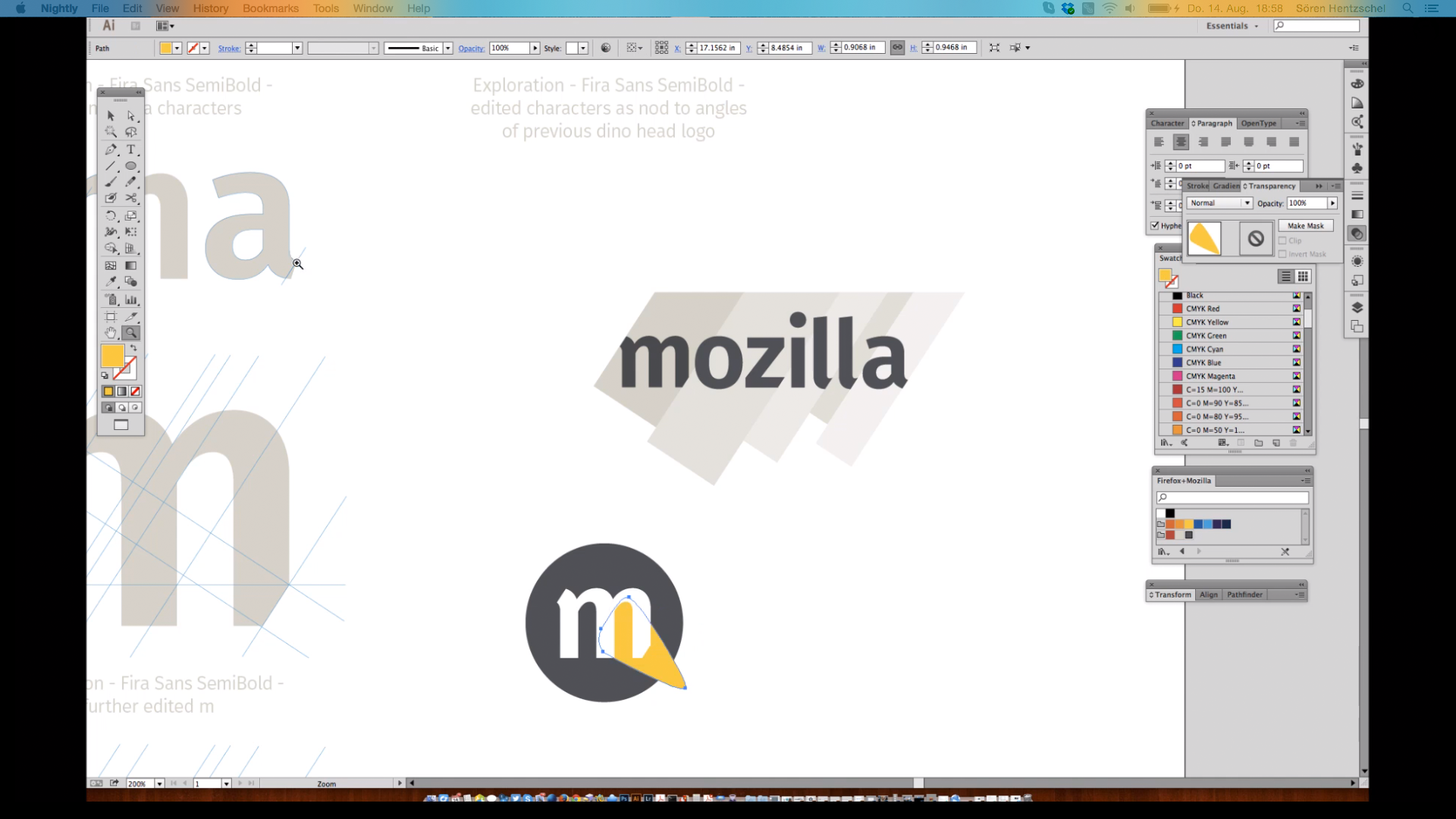The image size is (1456, 819).
Task: Enable the Clip checkbox
Action: 1283,240
